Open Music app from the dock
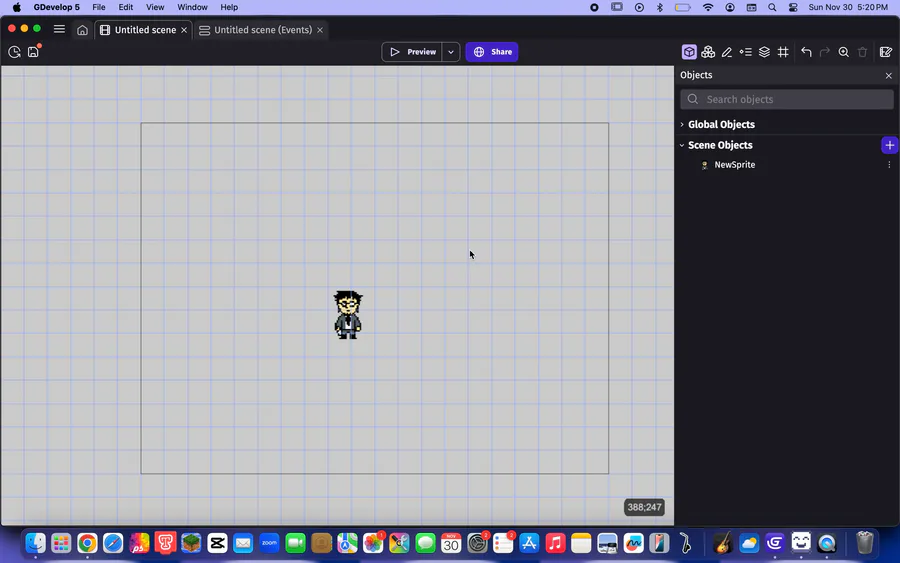Viewport: 900px width, 563px height. point(555,543)
